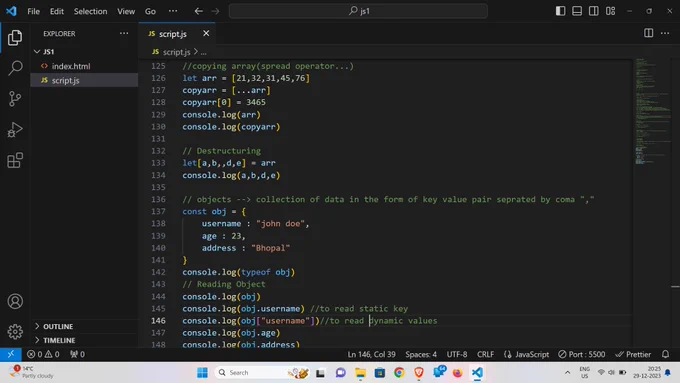Open the Go menu
Image resolution: width=680 pixels, height=383 pixels.
click(x=150, y=11)
